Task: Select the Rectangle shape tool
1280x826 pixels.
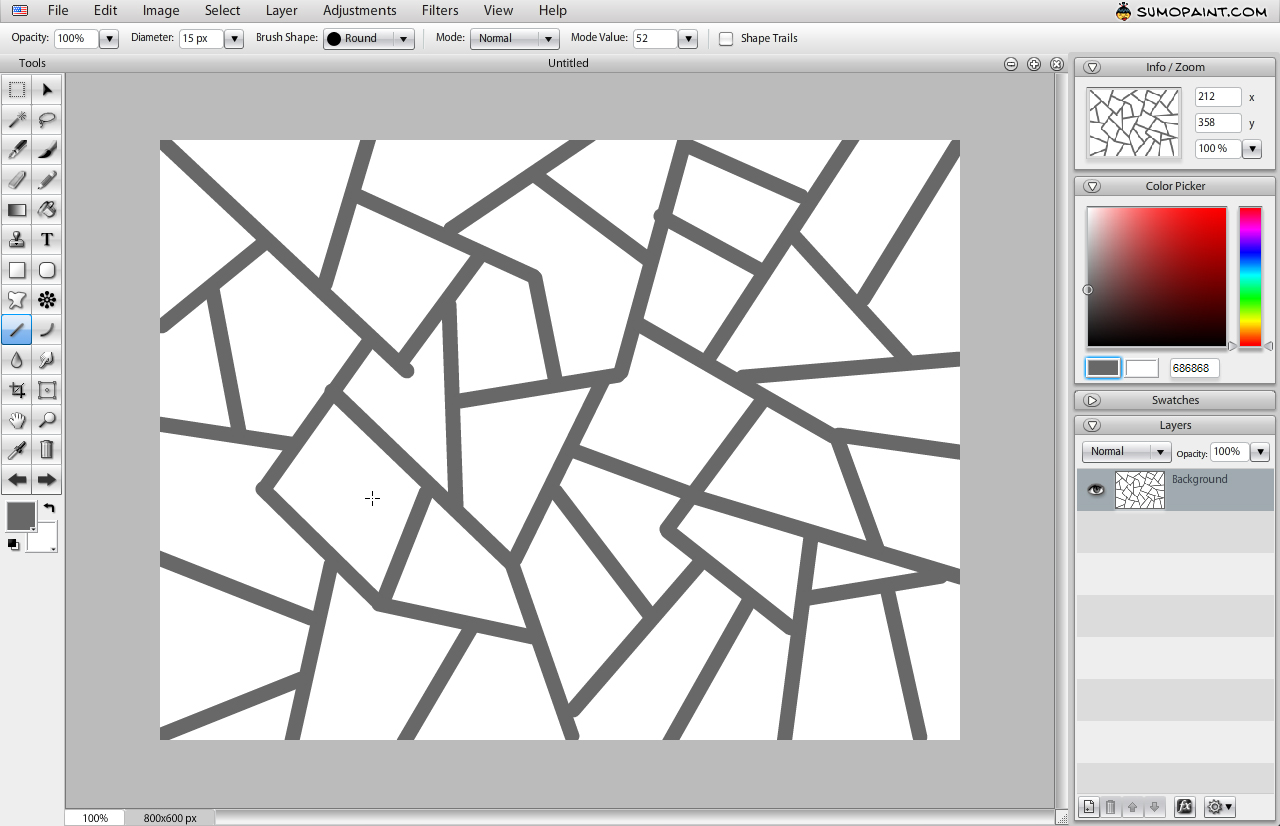Action: (17, 270)
